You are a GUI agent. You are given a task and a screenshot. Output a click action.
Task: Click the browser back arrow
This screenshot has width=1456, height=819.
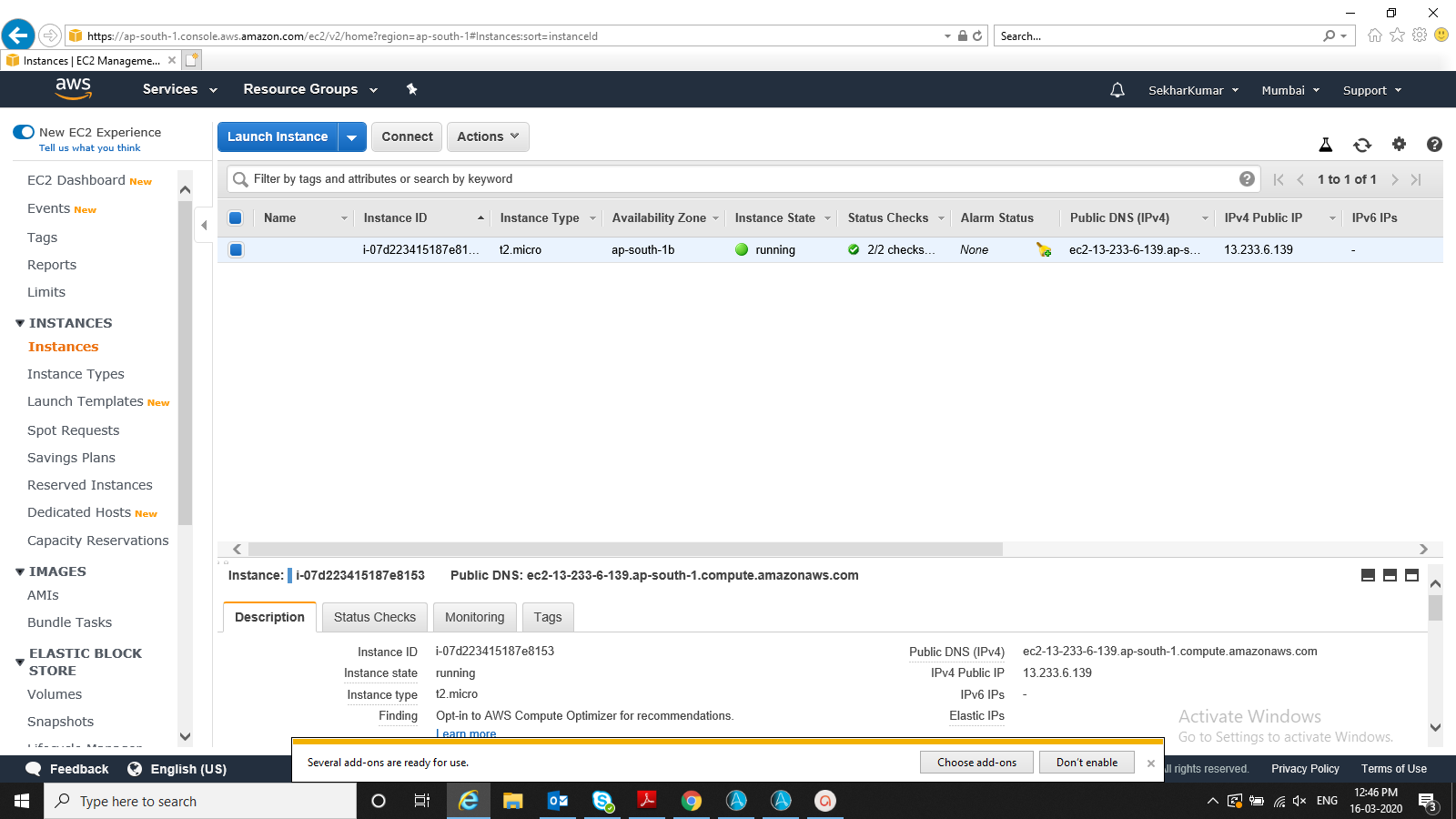[x=18, y=35]
